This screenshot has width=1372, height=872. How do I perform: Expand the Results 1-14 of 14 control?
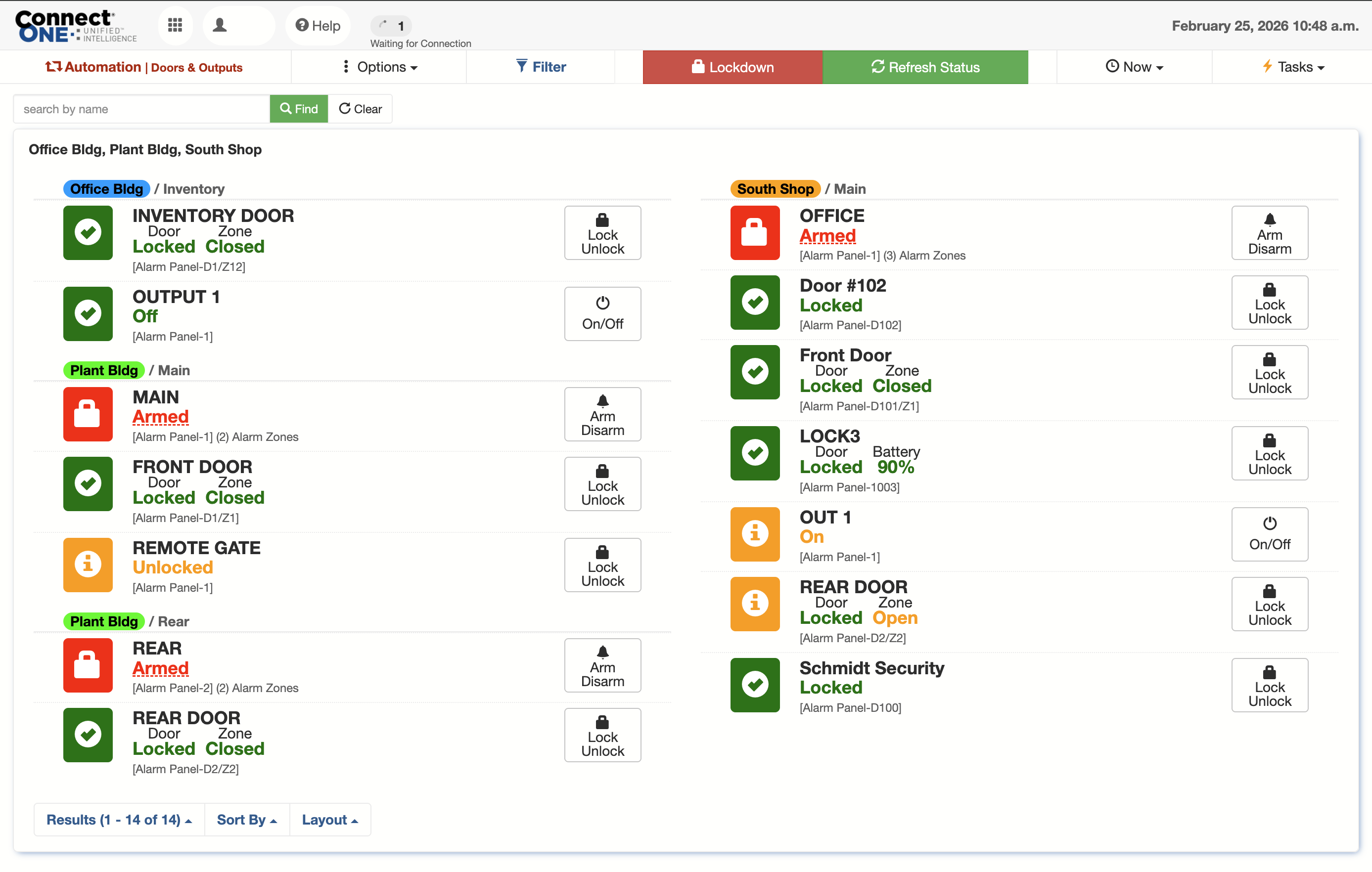(x=119, y=820)
